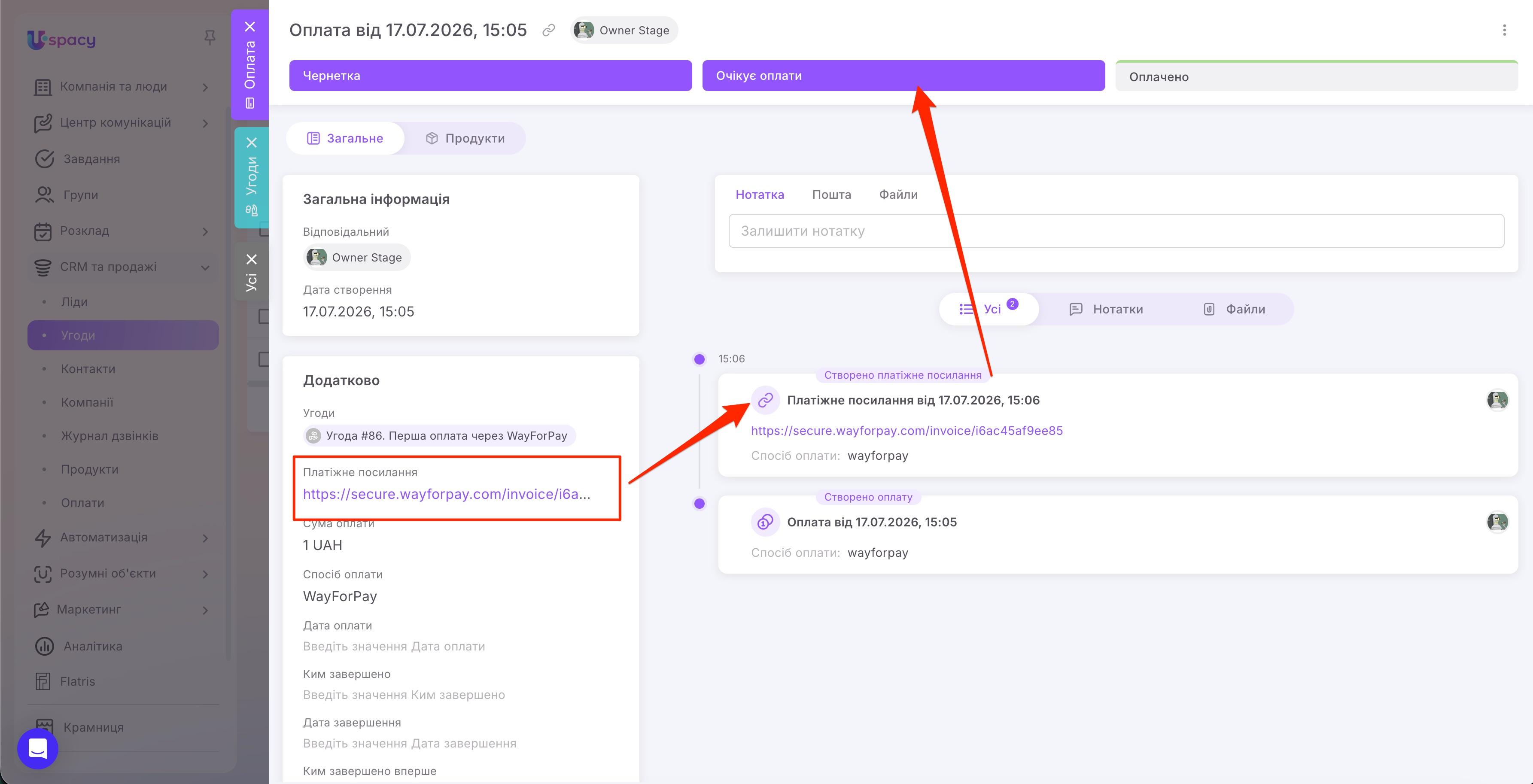The height and width of the screenshot is (784, 1533).
Task: Close the Усі side tab
Action: pos(252,259)
